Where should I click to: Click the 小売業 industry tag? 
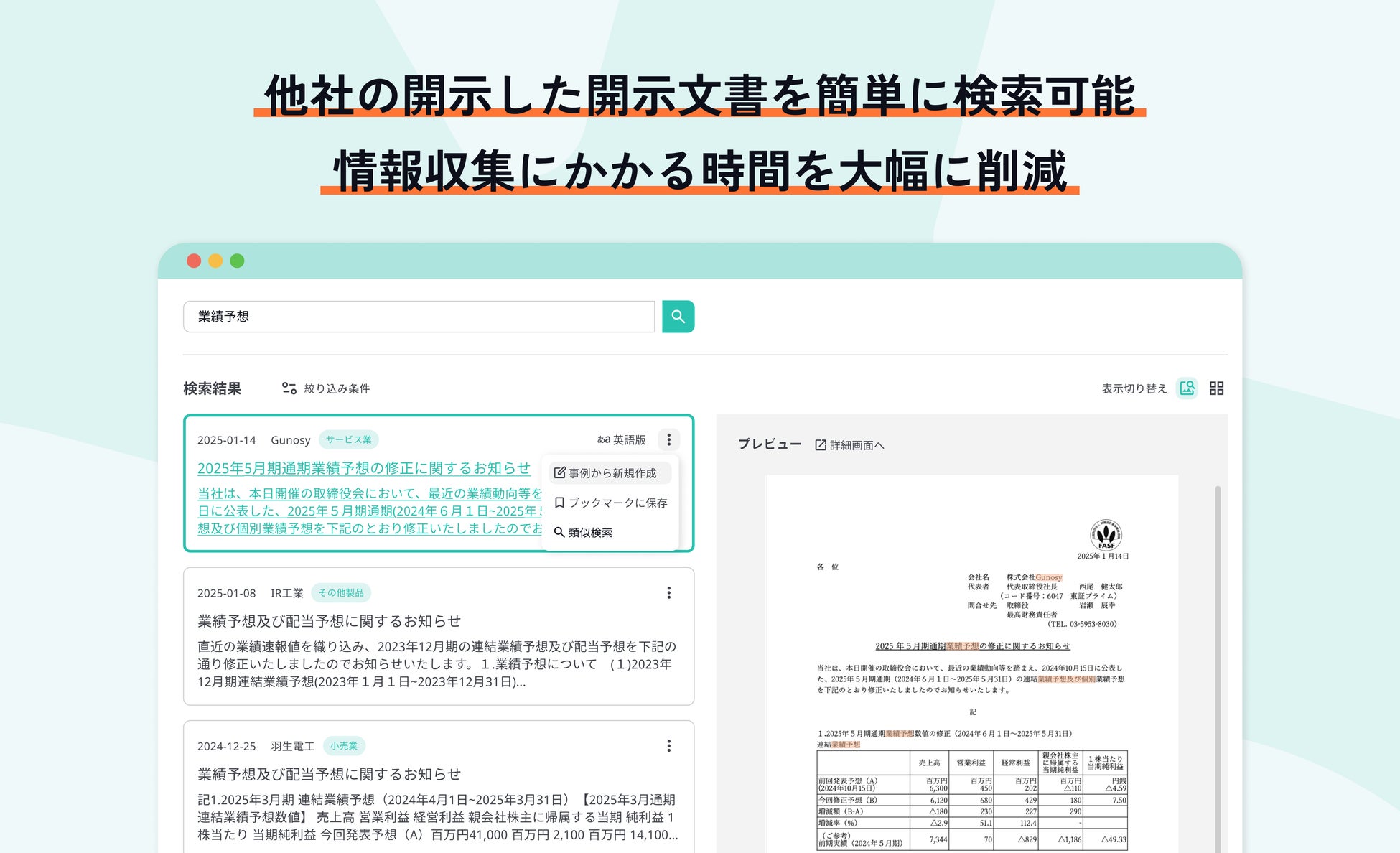click(x=344, y=746)
